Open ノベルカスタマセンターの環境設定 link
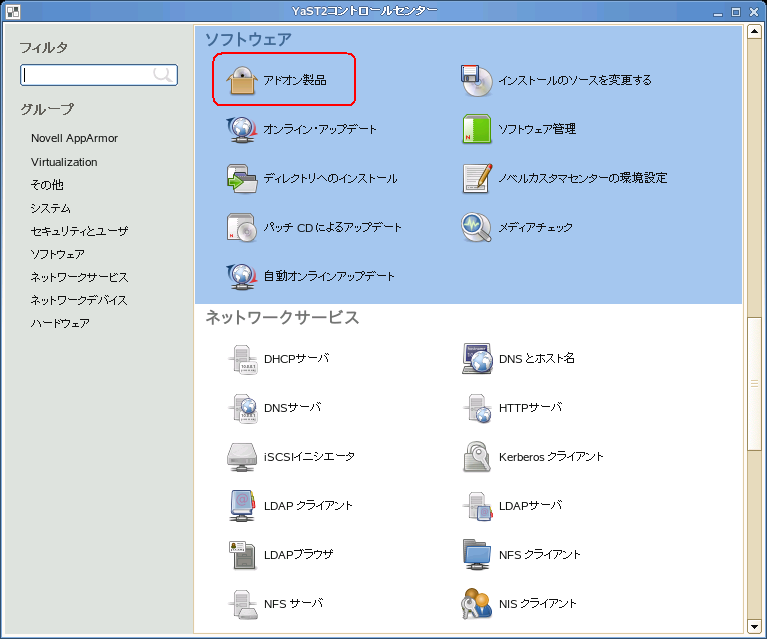The width and height of the screenshot is (767, 639). (477, 178)
